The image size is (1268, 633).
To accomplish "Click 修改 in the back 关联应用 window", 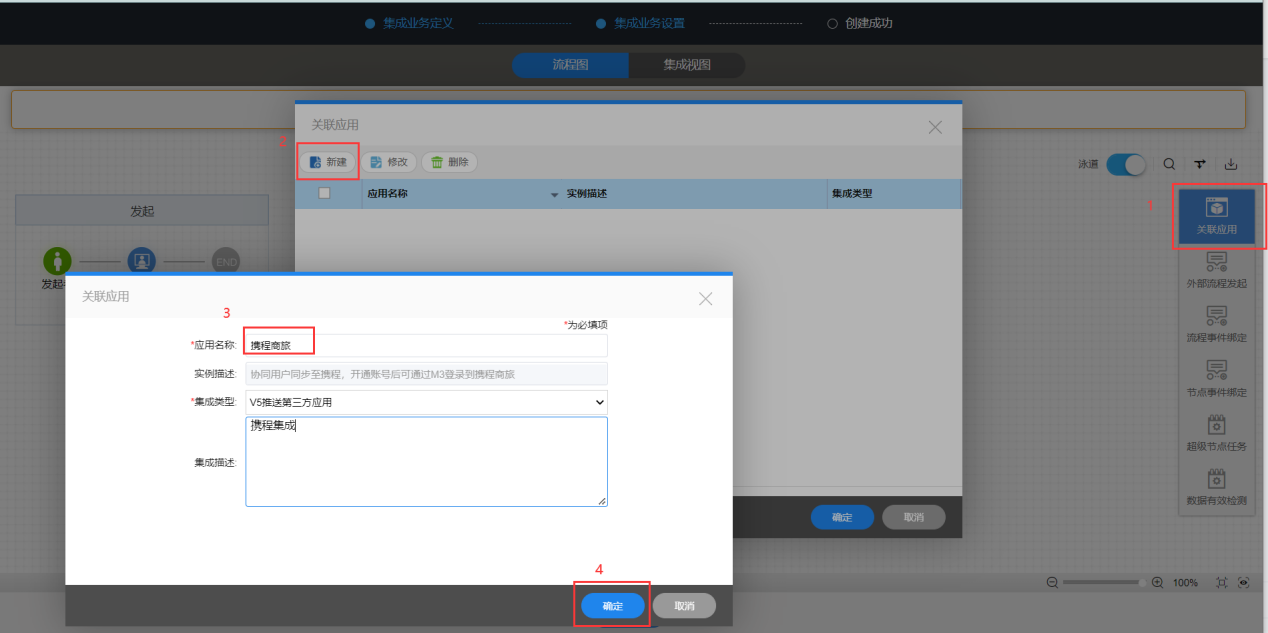I will pos(389,162).
